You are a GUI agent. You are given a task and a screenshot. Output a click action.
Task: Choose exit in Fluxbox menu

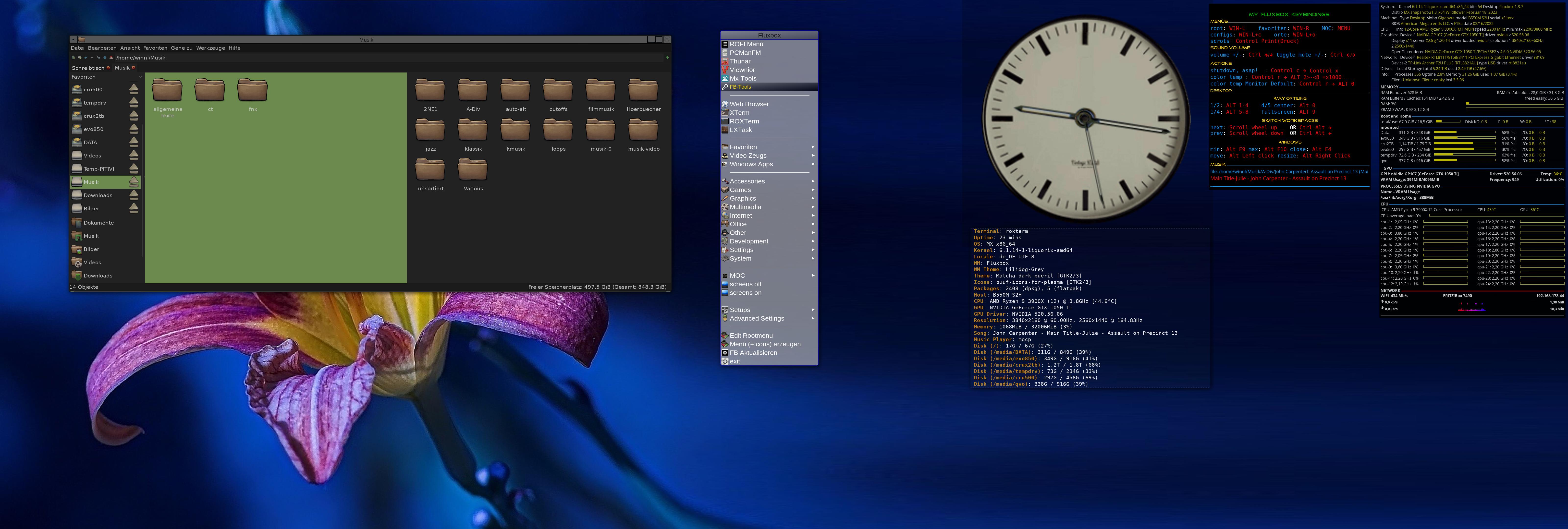pos(769,361)
